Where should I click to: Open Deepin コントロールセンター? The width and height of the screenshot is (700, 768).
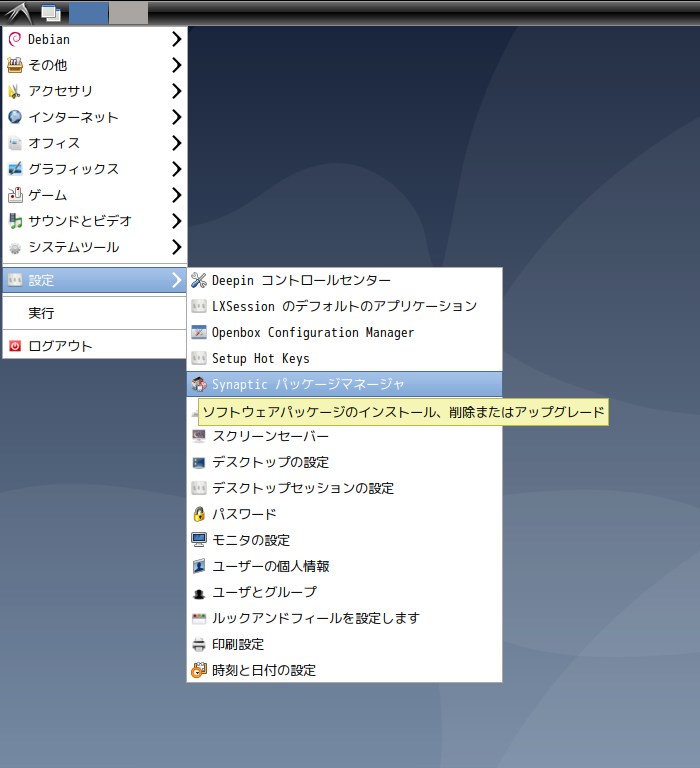click(x=344, y=281)
